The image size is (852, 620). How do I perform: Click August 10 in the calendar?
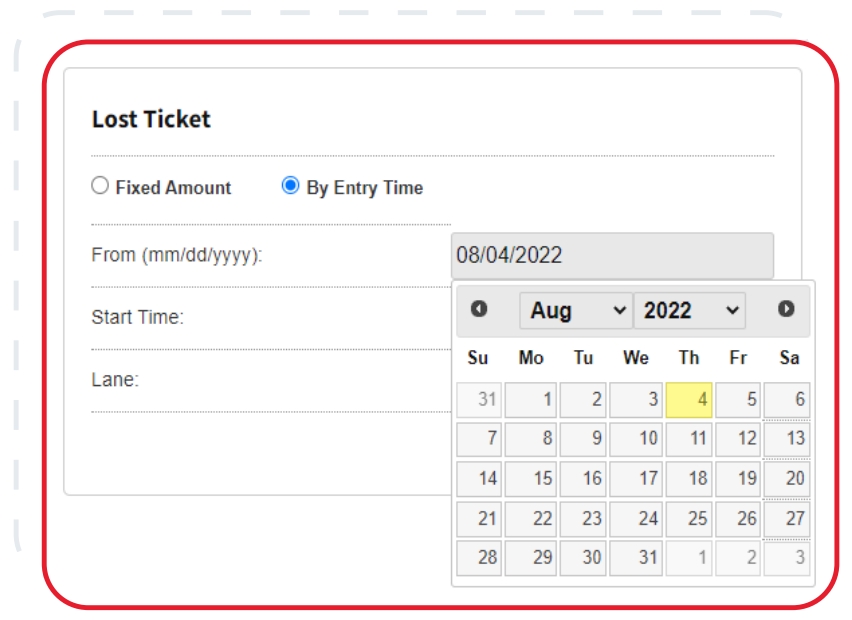point(636,438)
